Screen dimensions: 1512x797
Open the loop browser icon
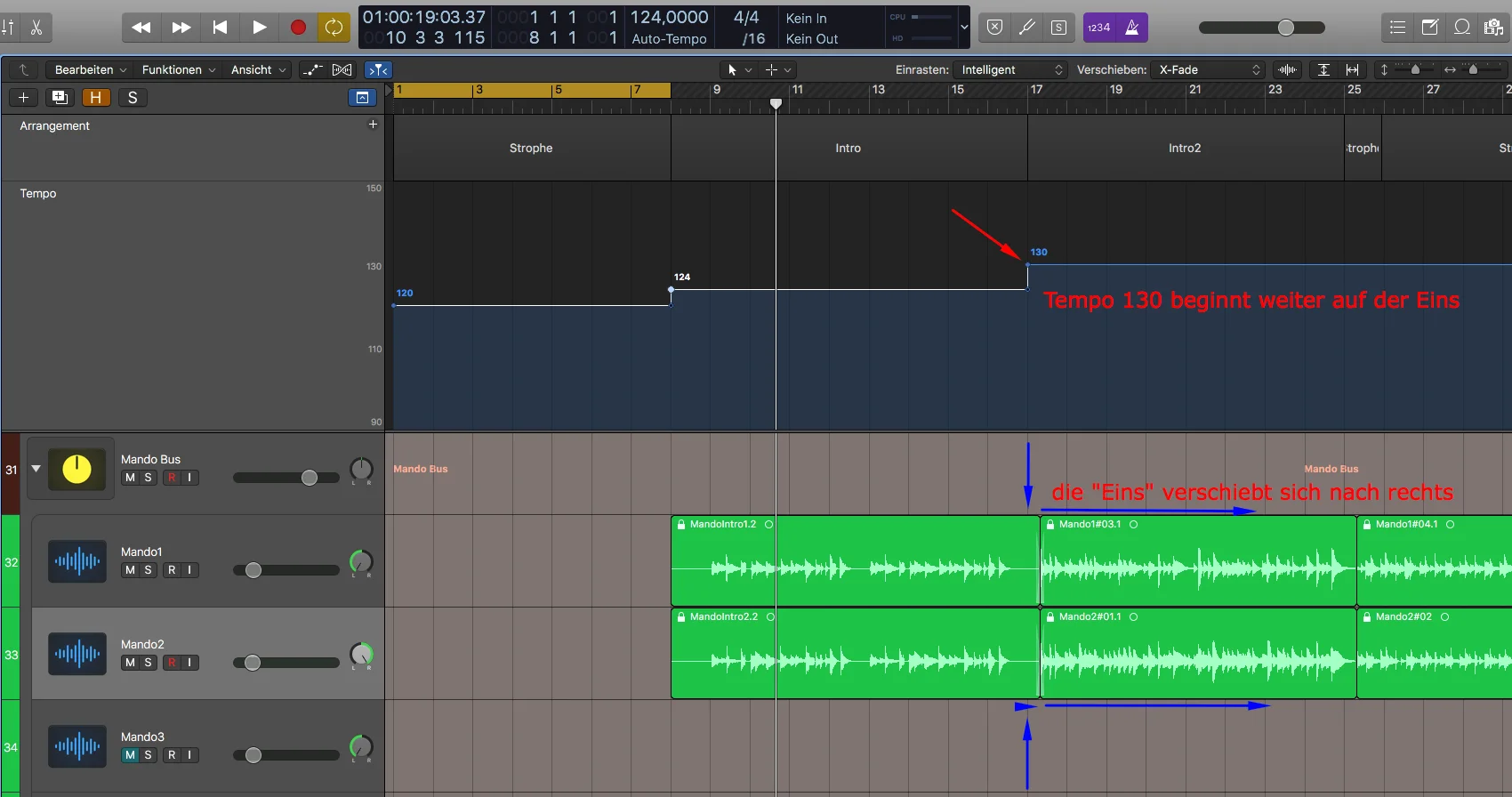click(x=1462, y=28)
